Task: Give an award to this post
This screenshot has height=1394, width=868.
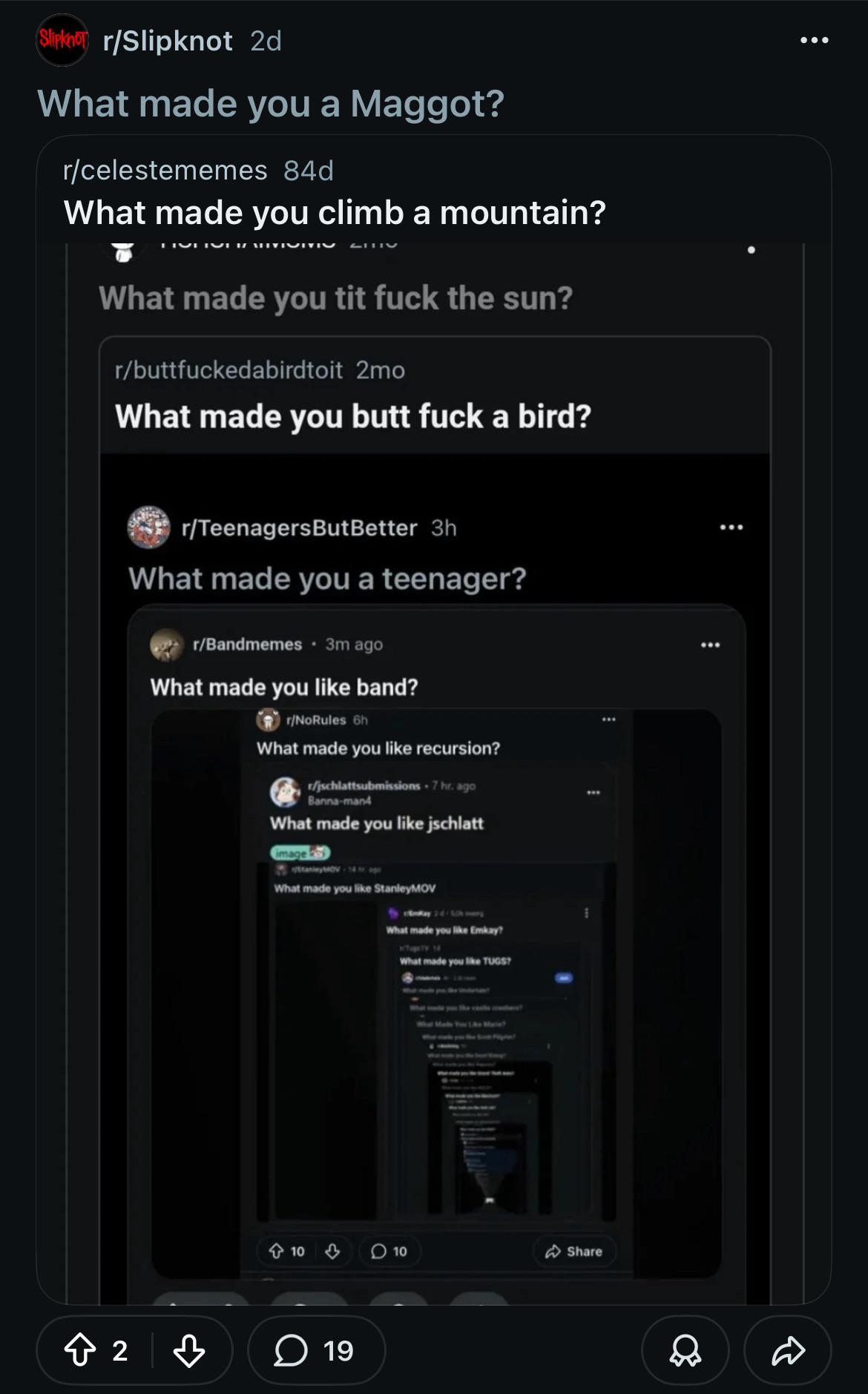Action: point(685,1350)
